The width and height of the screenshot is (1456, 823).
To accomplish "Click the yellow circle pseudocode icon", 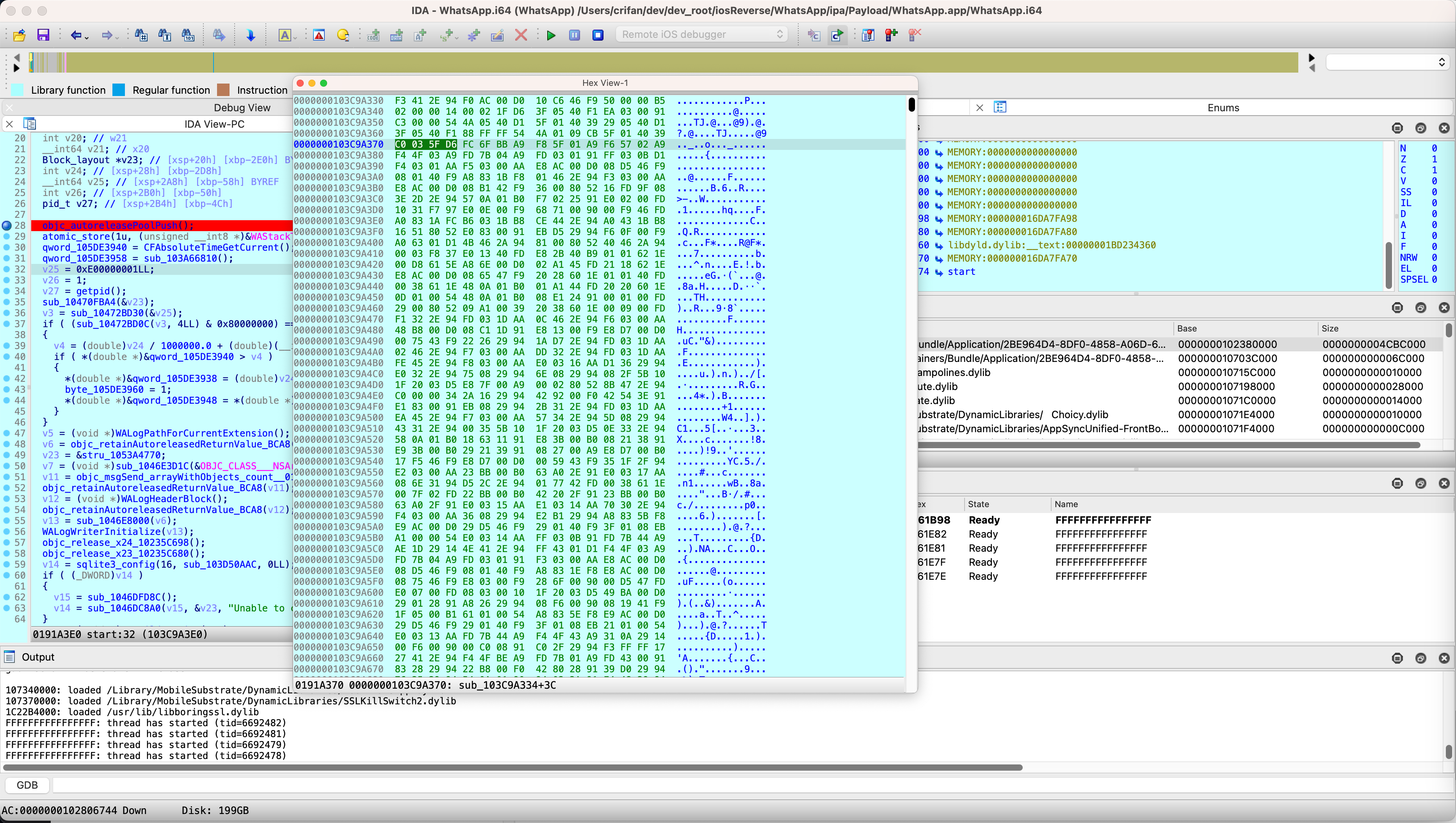I will [342, 35].
